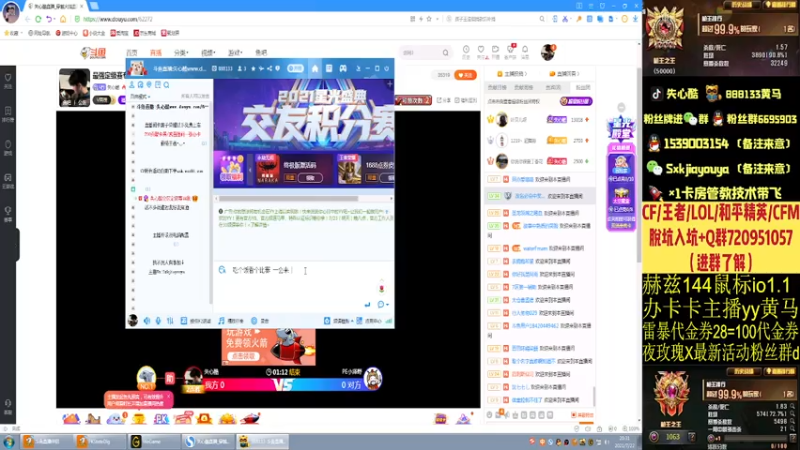
Task: Open the 主播投票 tab above the chat
Action: (x=512, y=74)
